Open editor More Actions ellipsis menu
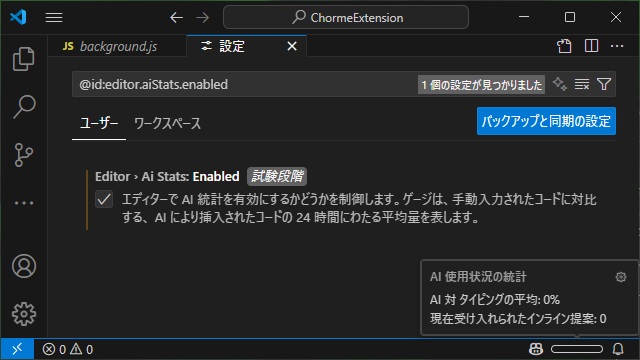Viewport: 640px width, 360px height. point(617,46)
